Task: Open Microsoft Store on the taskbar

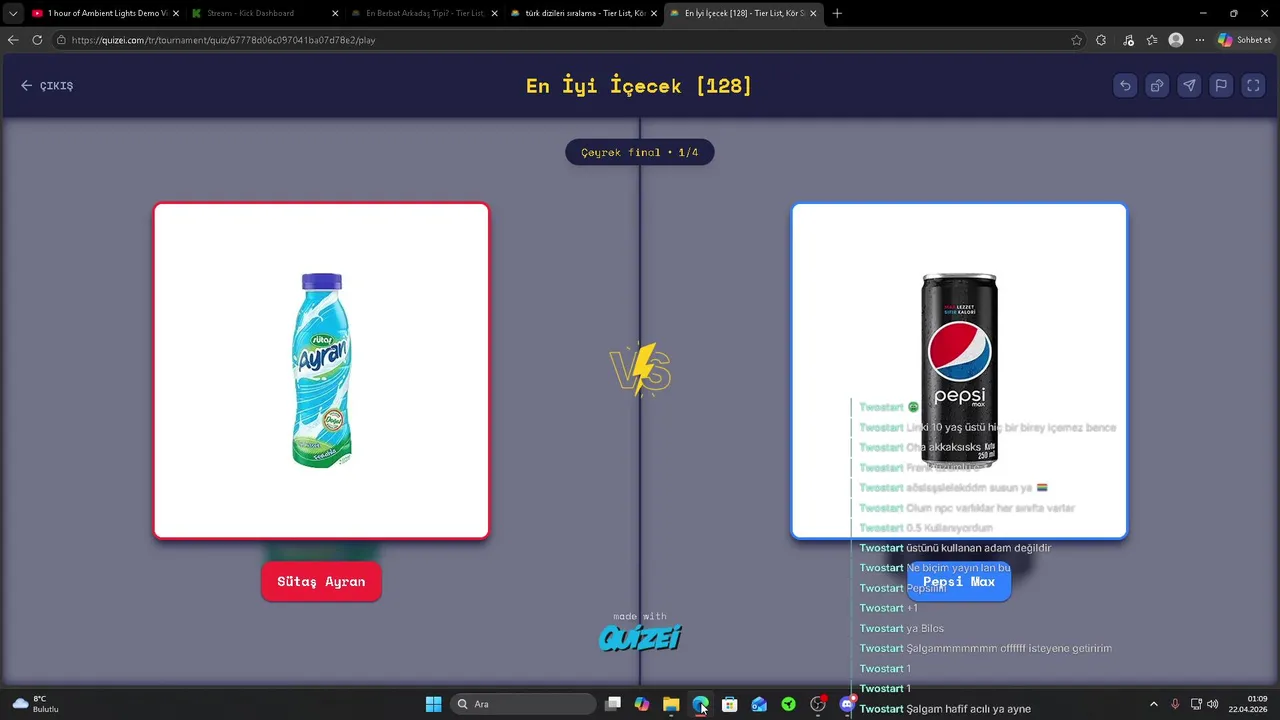Action: point(730,704)
